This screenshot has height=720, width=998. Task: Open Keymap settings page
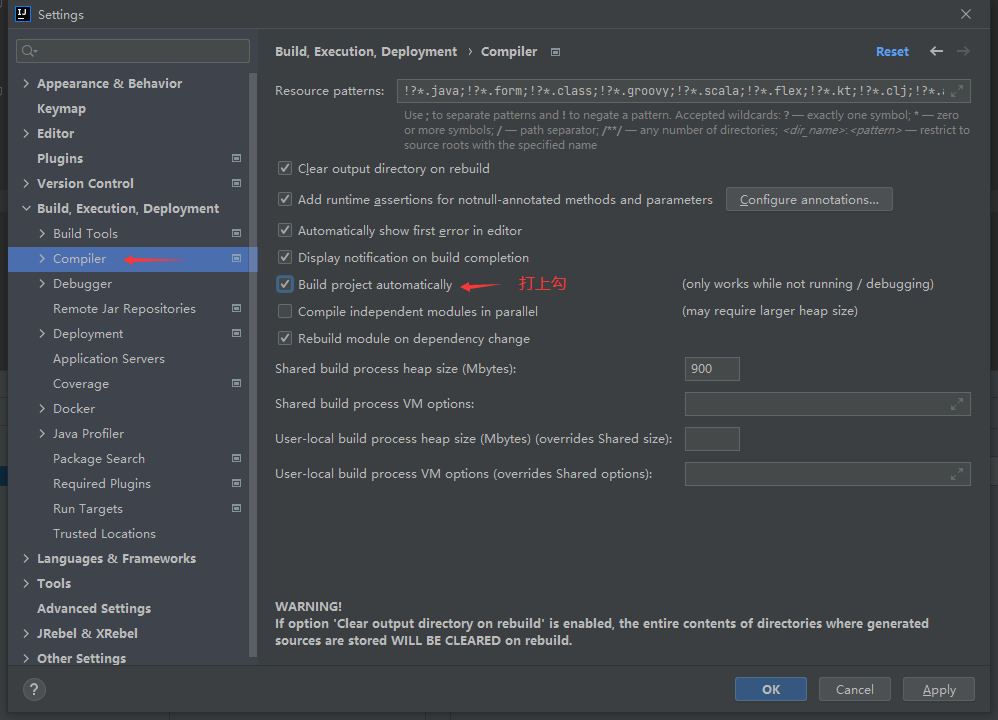coord(61,108)
